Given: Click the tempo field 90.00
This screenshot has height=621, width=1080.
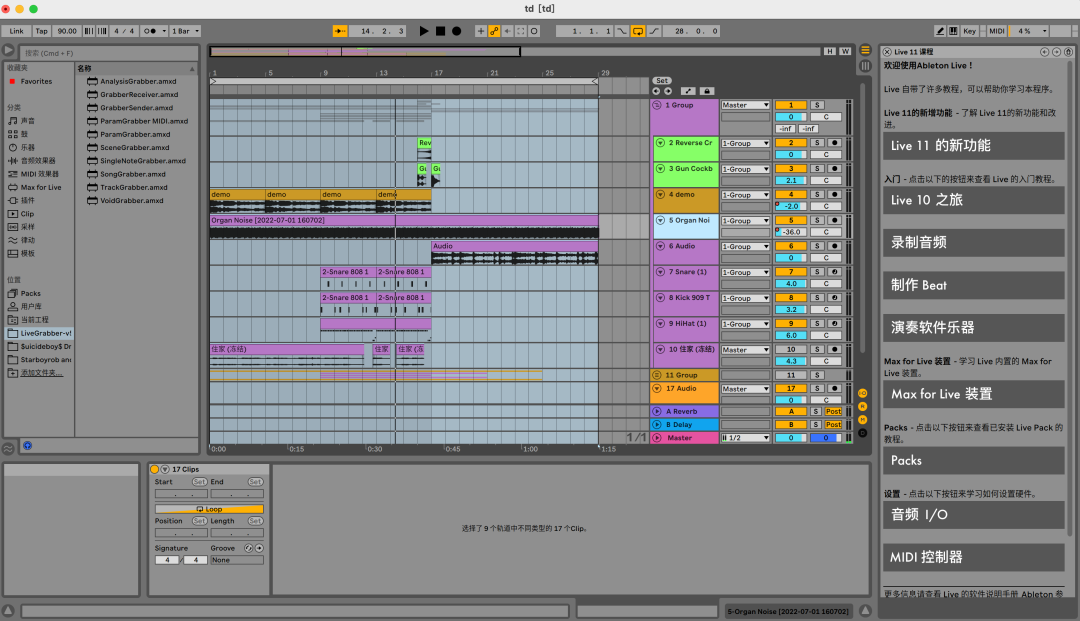Looking at the screenshot, I should coord(67,31).
